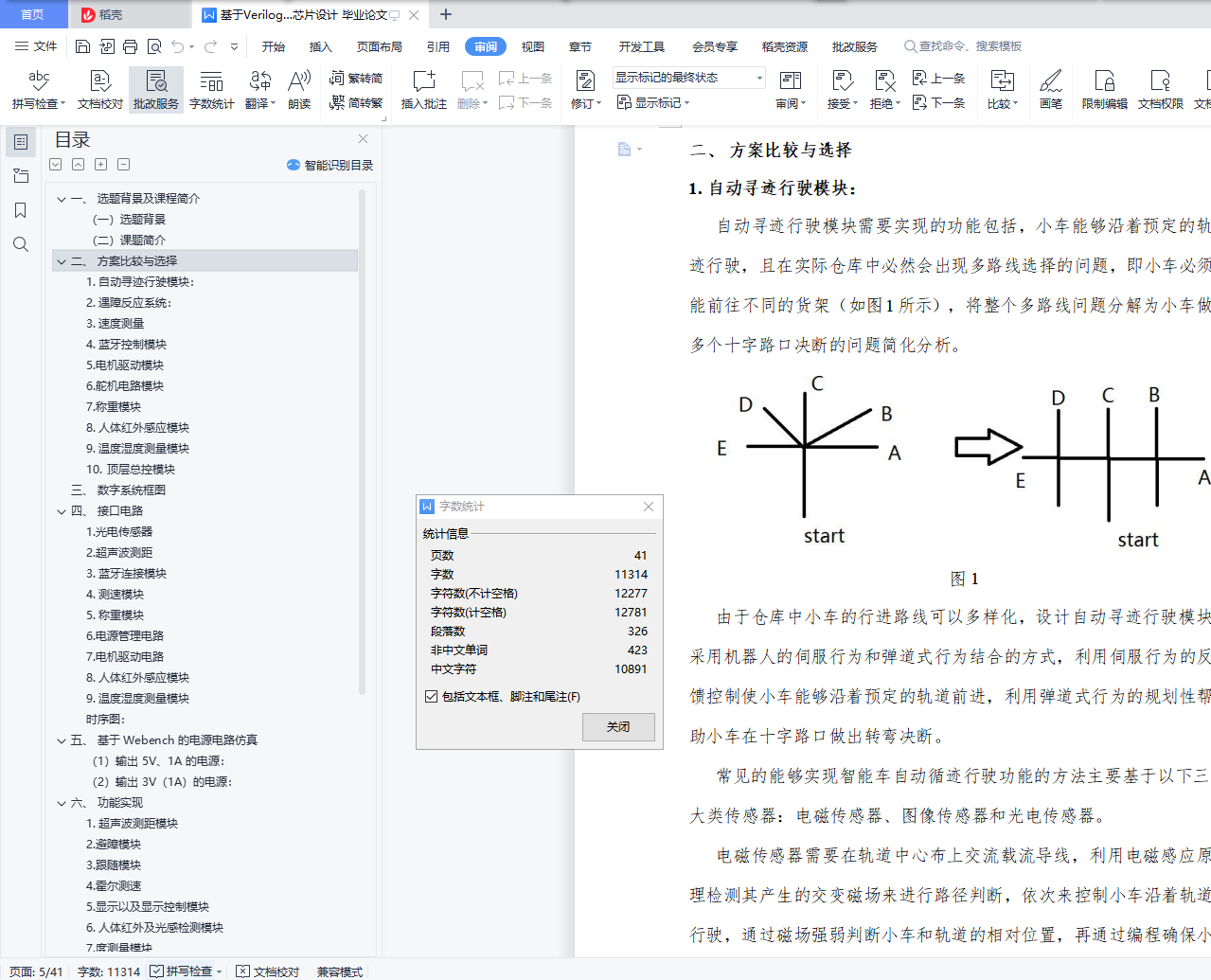Click 关闭 button in word count dialog

click(x=618, y=726)
